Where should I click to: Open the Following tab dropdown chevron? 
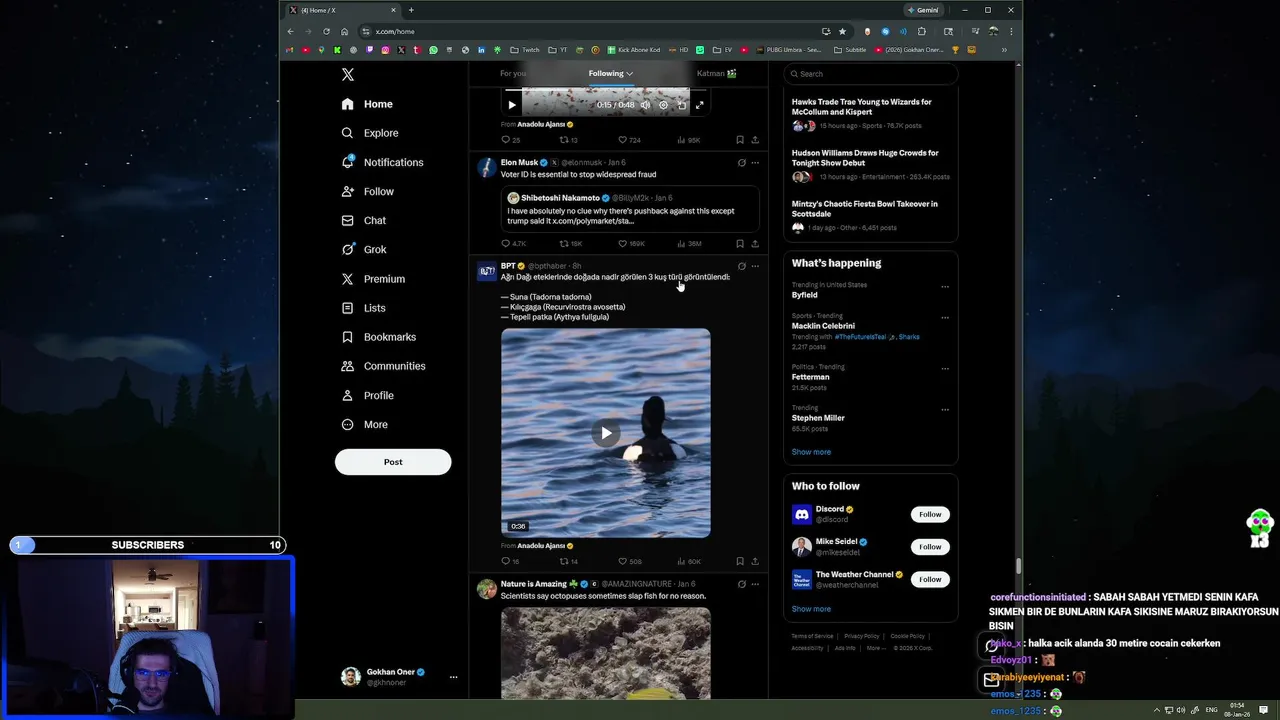[x=629, y=73]
